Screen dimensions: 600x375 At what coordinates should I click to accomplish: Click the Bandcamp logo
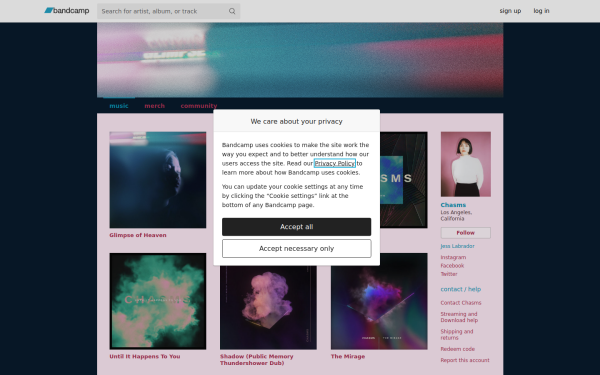(67, 11)
